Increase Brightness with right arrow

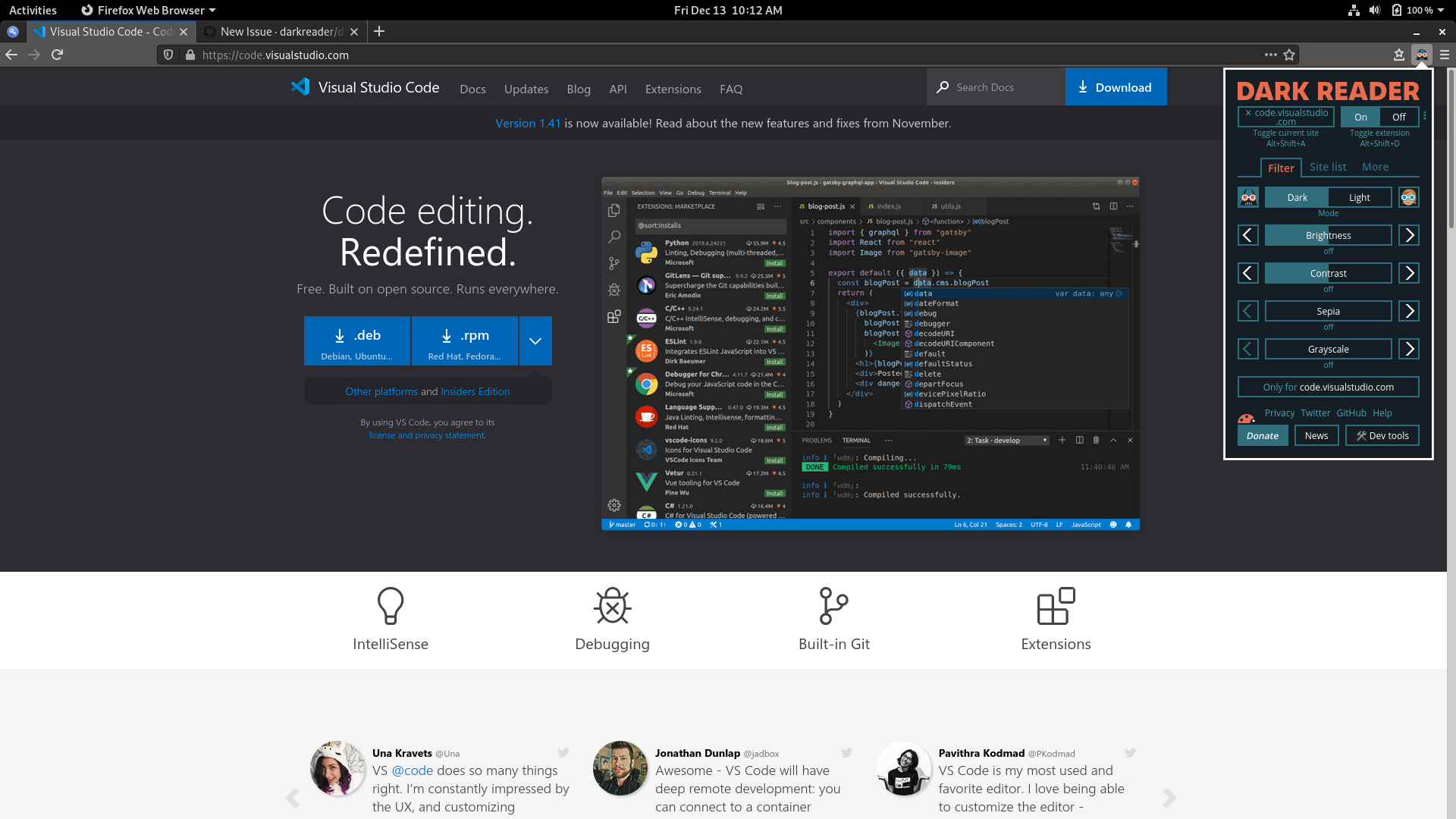1409,236
